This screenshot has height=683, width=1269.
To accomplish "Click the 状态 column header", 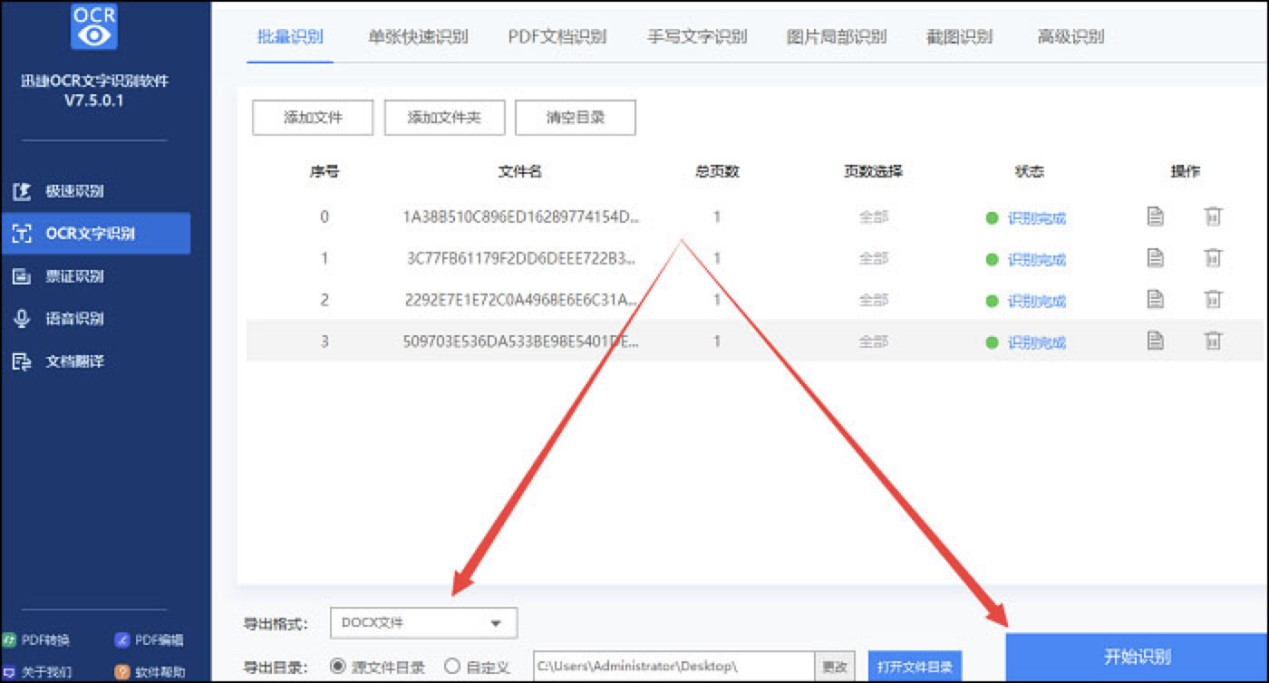I will pyautogui.click(x=1029, y=172).
